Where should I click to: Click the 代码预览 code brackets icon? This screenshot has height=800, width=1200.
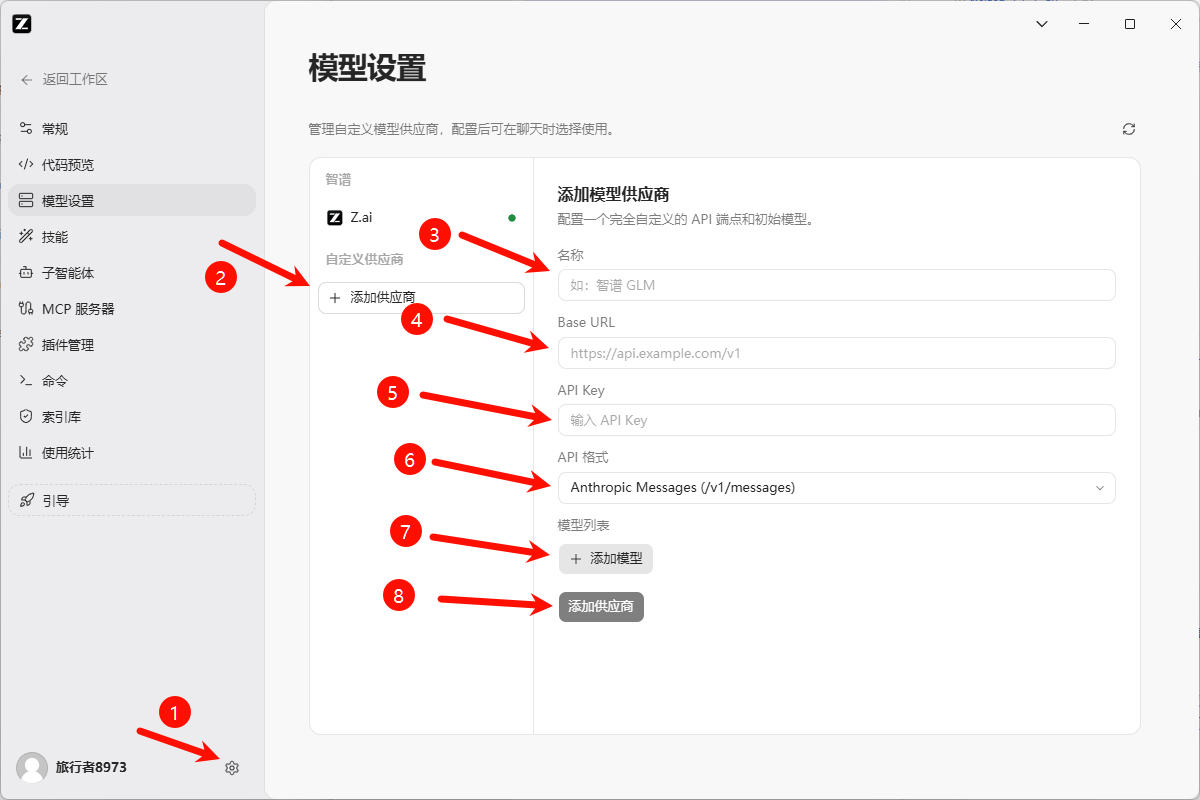26,165
